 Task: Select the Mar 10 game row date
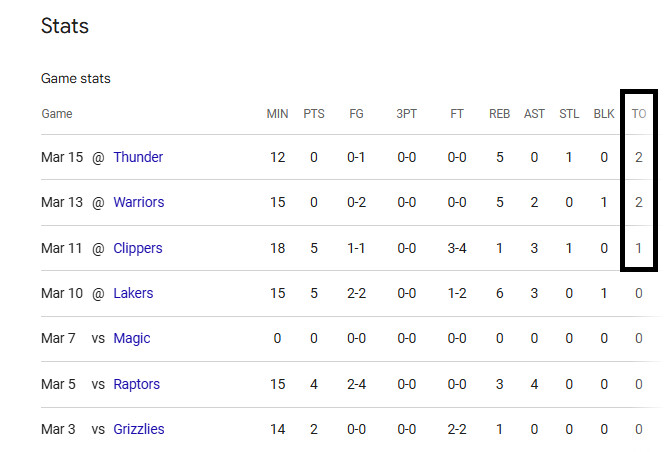(62, 293)
